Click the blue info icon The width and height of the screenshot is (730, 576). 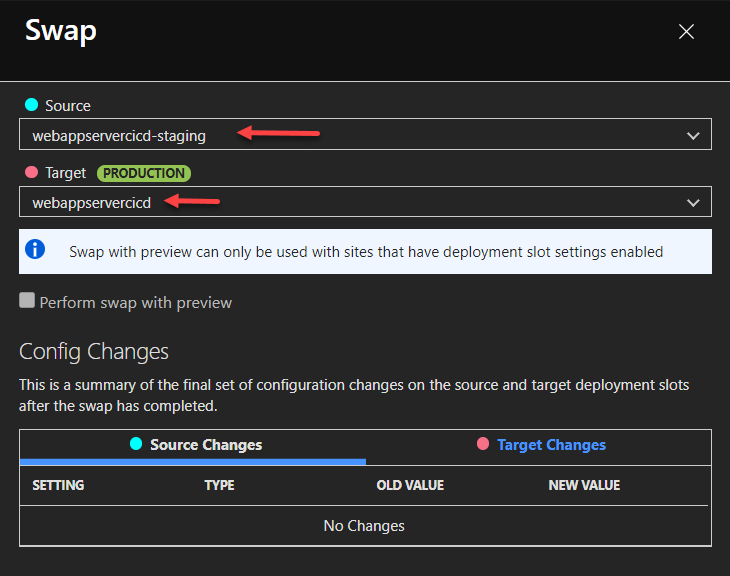[34, 252]
